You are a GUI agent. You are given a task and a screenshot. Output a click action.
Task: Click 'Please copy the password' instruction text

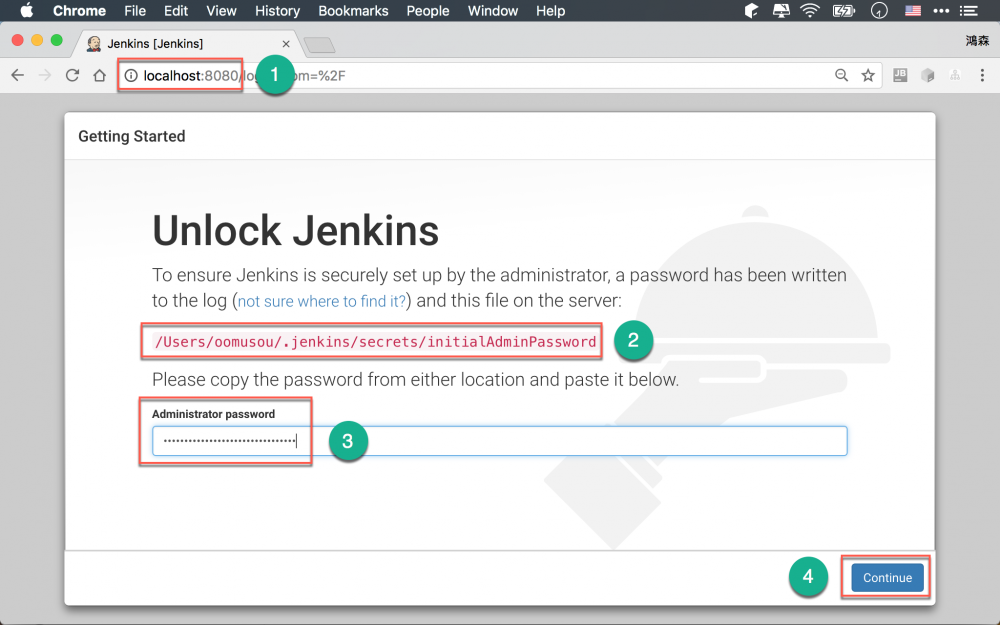[415, 379]
